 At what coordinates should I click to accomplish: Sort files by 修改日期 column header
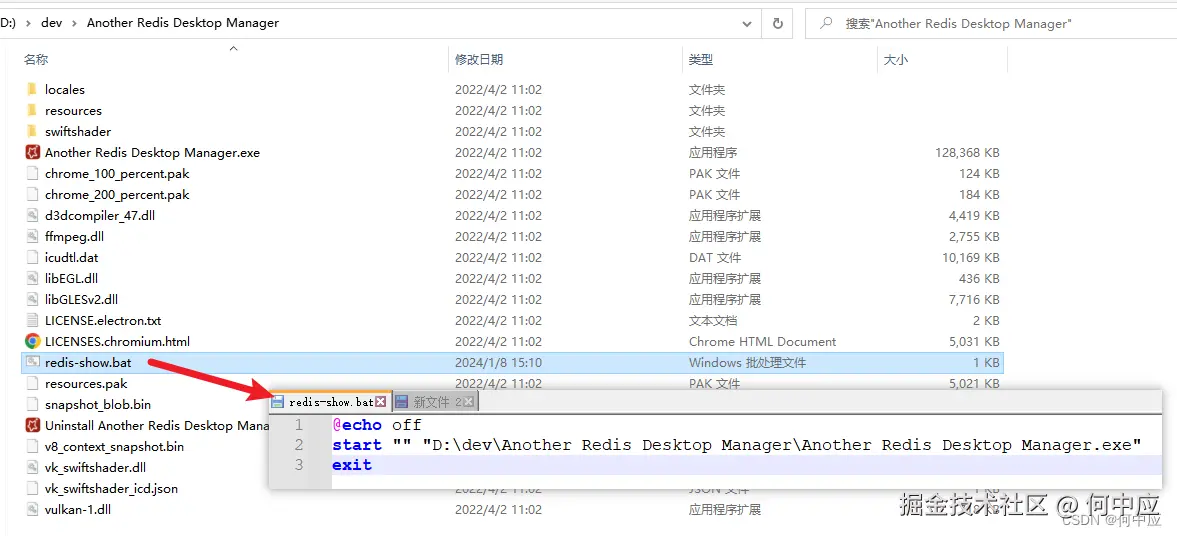click(479, 59)
